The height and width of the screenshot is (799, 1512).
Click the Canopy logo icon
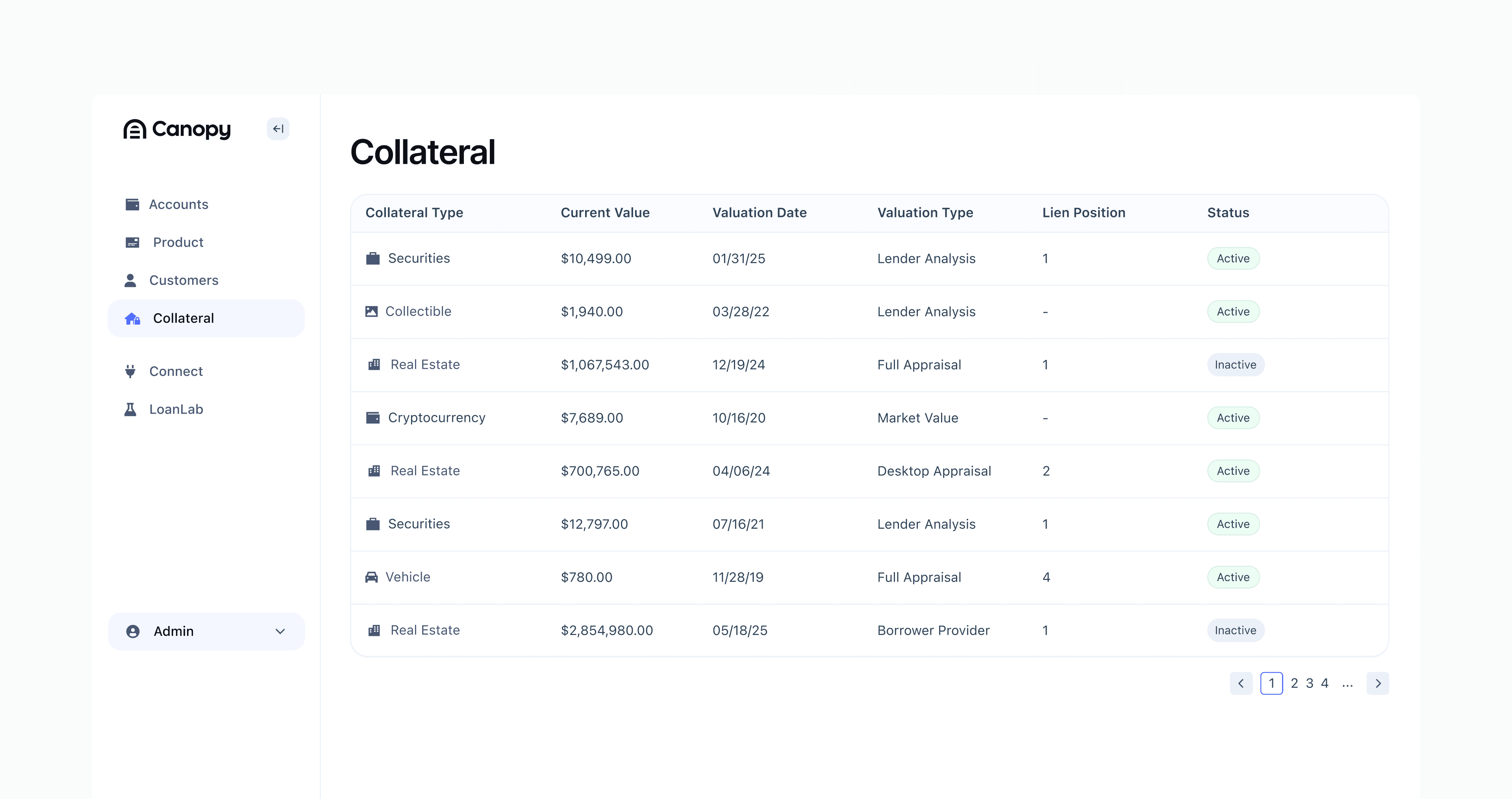134,129
